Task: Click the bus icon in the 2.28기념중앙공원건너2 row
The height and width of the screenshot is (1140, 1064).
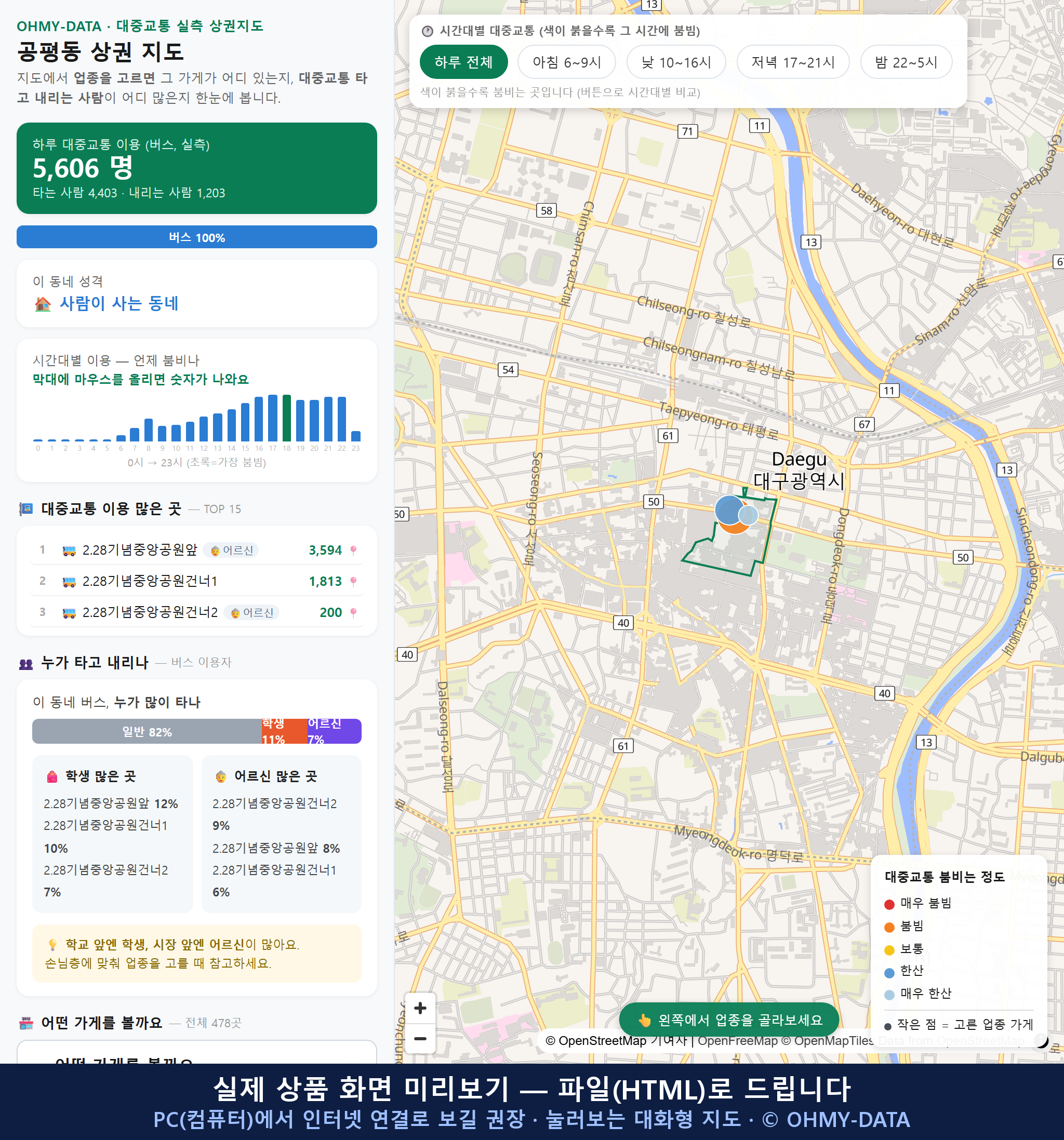Action: click(69, 612)
